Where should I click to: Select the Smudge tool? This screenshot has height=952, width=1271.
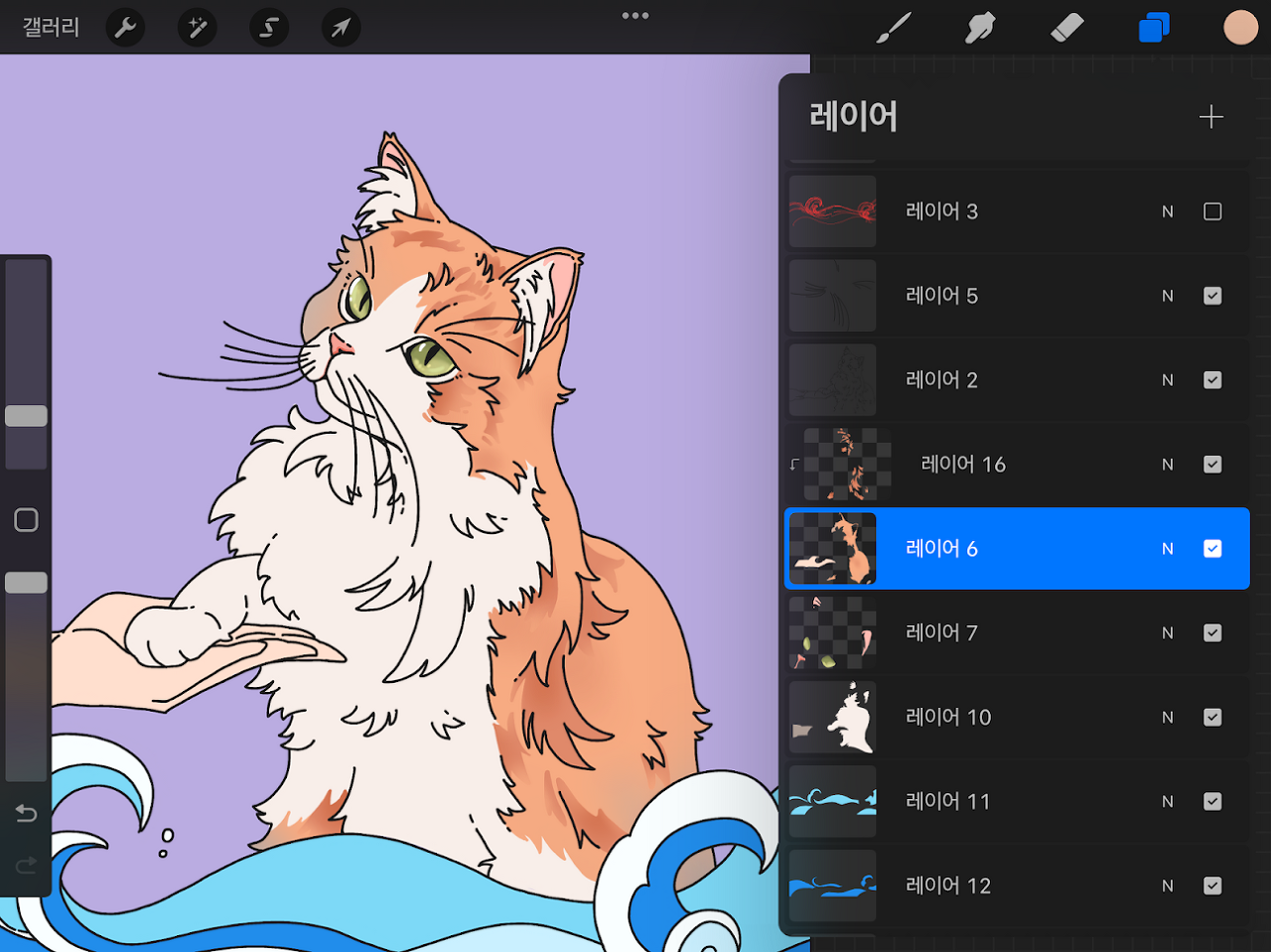click(x=980, y=28)
